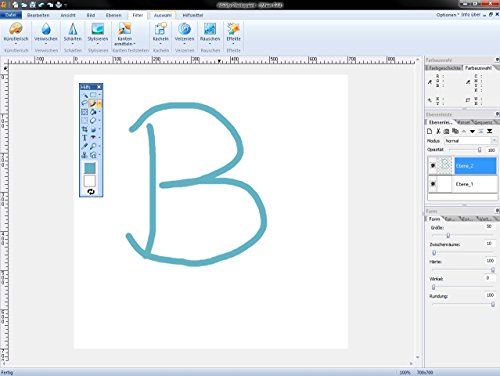The width and height of the screenshot is (500, 376).
Task: Click print icon in quick access toolbar
Action: [58, 5]
